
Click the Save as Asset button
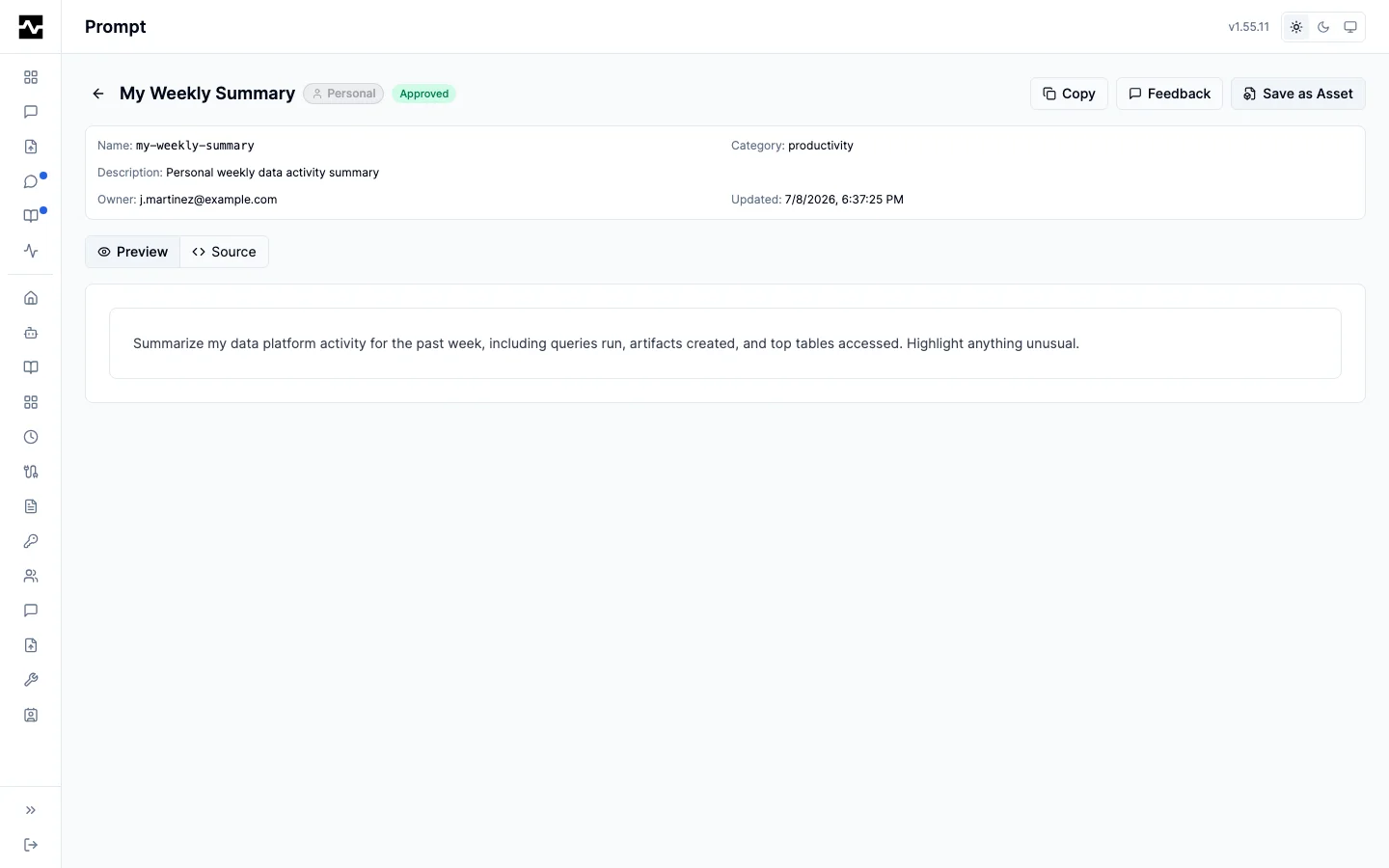pyautogui.click(x=1298, y=94)
